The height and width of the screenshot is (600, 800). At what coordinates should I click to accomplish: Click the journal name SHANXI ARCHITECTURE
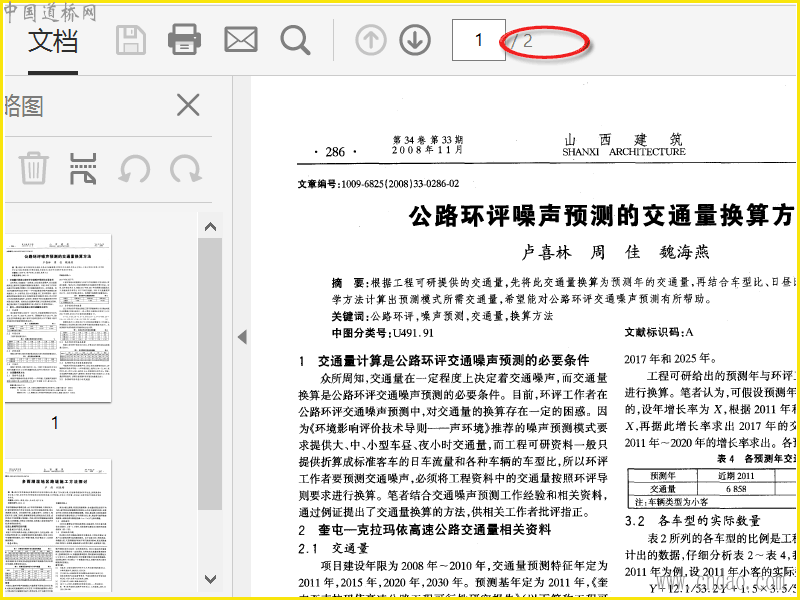[x=624, y=152]
